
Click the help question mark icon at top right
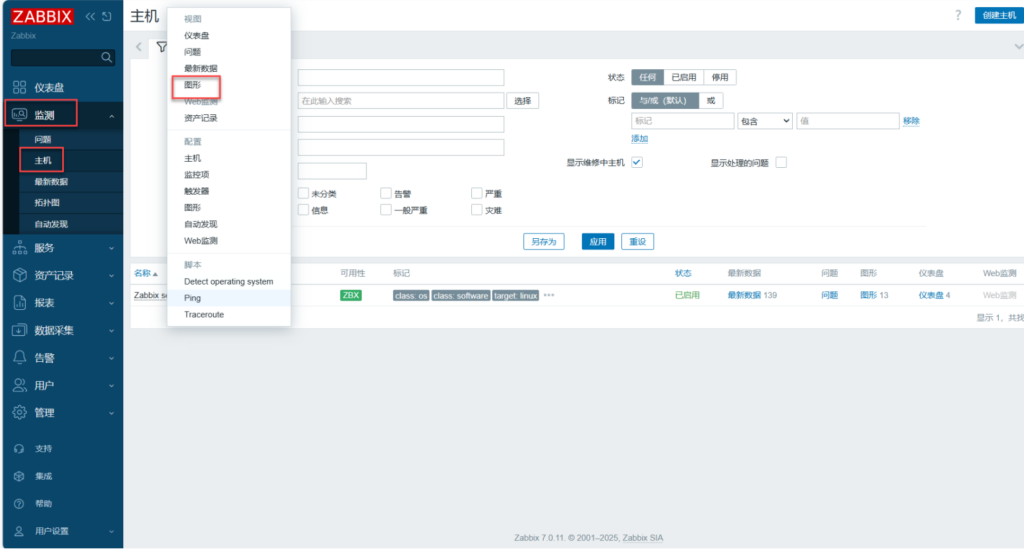coord(958,15)
